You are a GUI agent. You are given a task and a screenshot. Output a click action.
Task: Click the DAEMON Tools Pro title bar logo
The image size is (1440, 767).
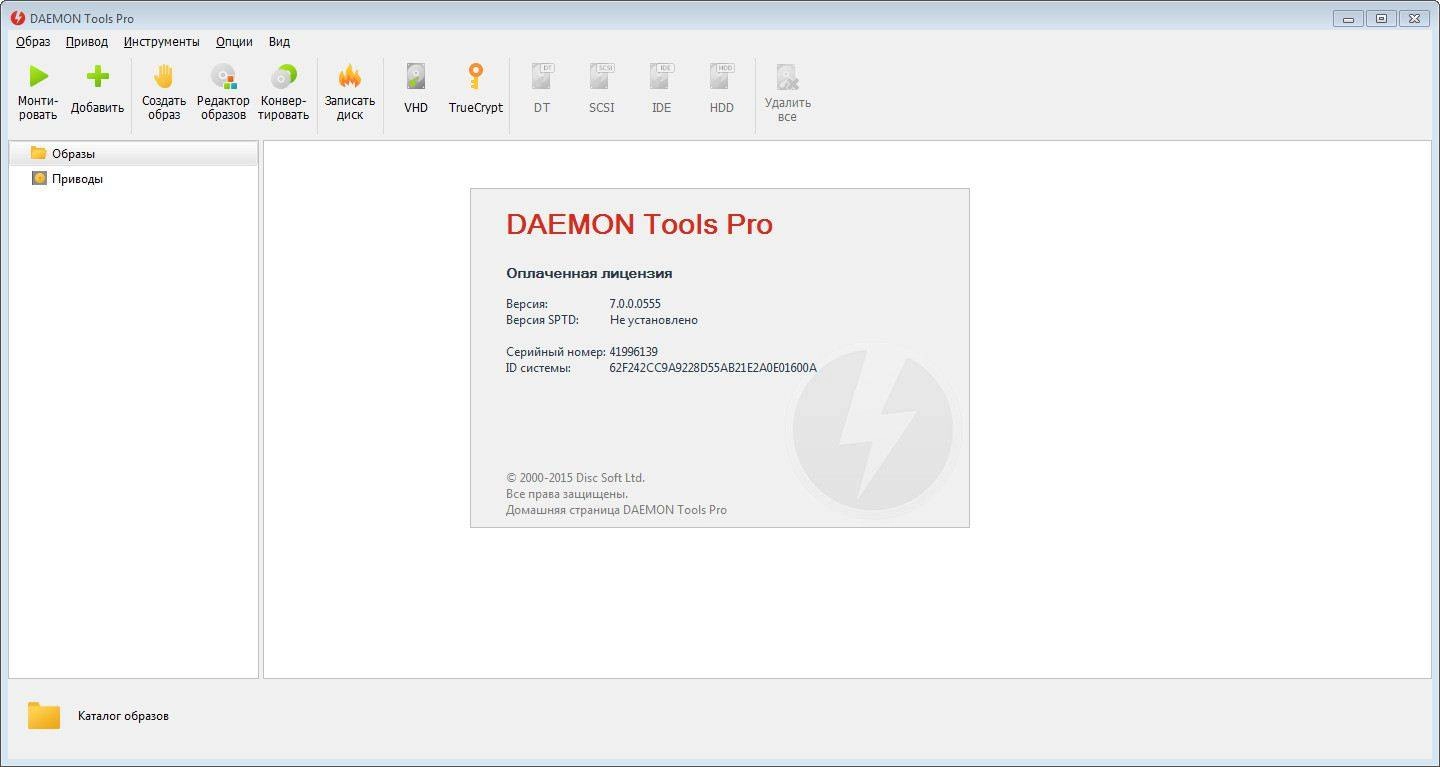17,18
